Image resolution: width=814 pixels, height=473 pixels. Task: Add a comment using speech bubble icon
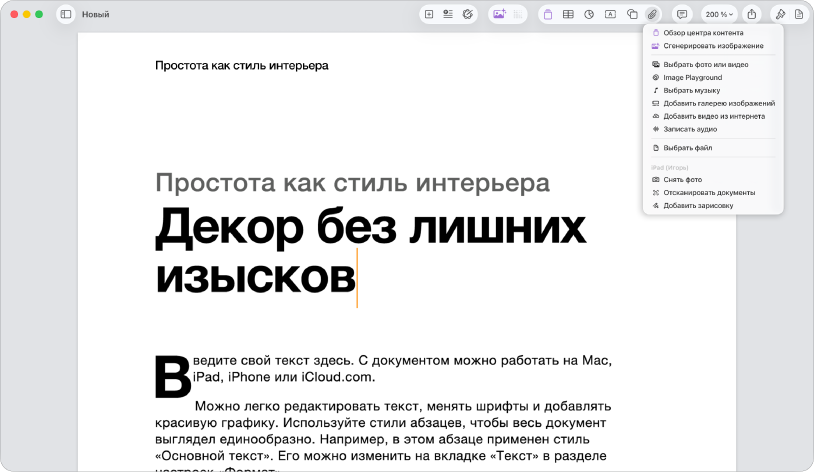coord(682,15)
